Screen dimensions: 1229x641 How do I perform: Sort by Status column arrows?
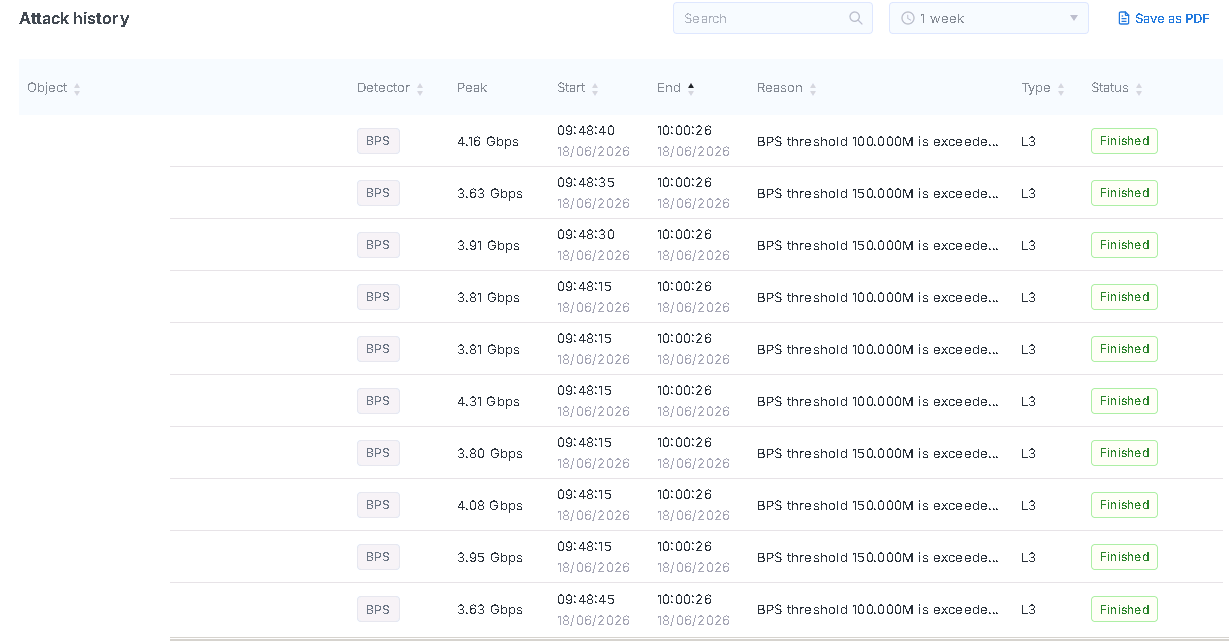pos(1139,88)
